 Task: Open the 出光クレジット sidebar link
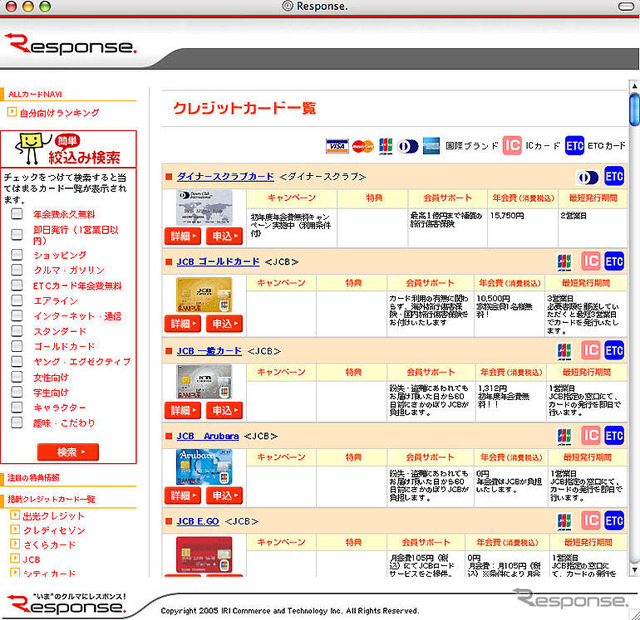pyautogui.click(x=53, y=516)
